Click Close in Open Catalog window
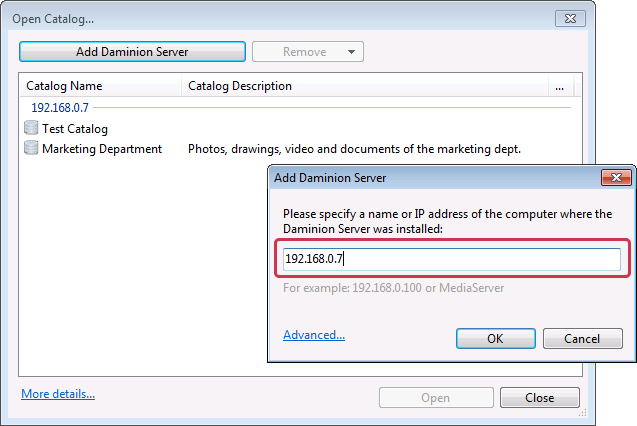 tap(540, 398)
